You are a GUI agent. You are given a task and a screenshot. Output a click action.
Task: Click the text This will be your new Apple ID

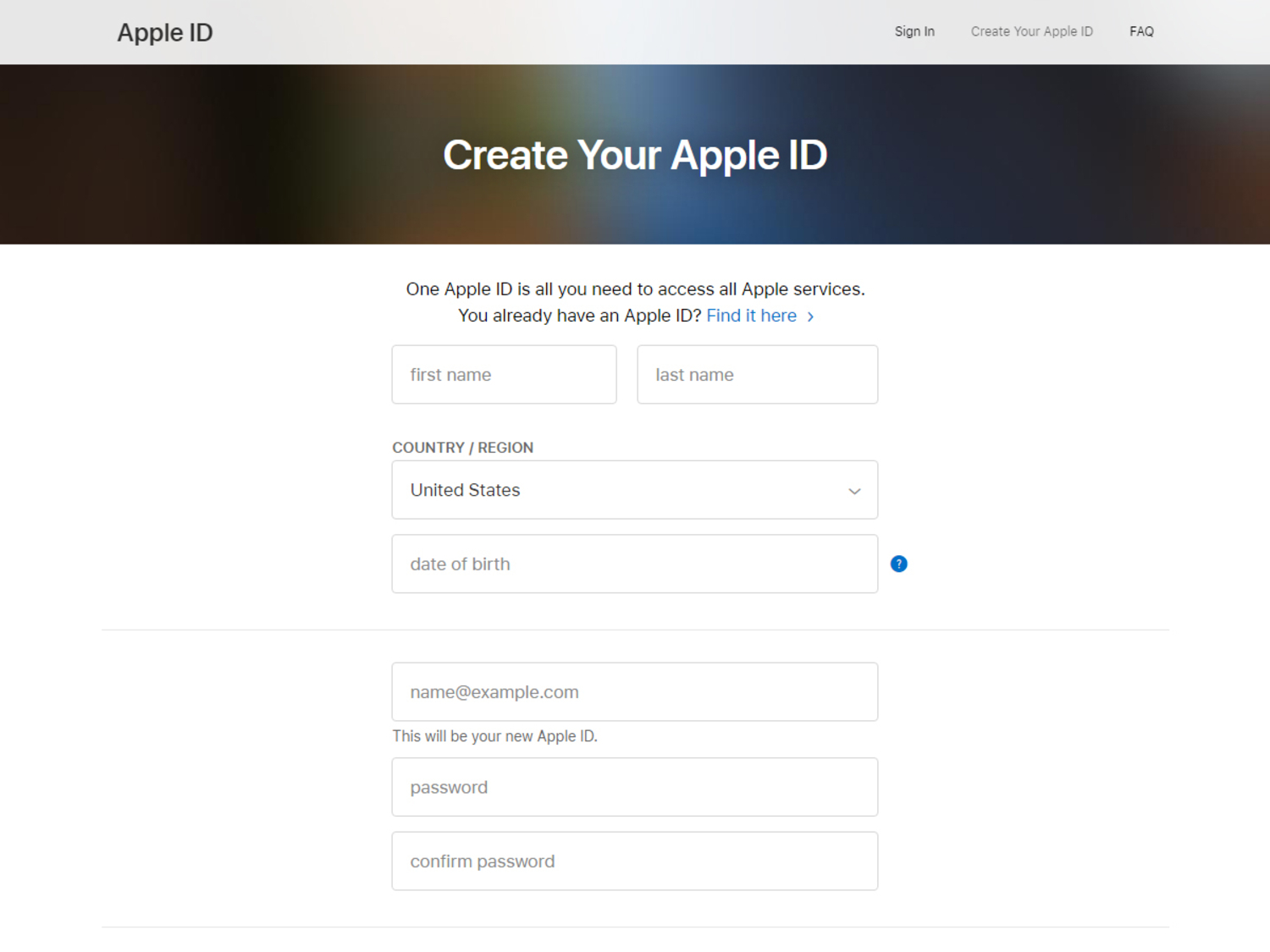(x=495, y=736)
